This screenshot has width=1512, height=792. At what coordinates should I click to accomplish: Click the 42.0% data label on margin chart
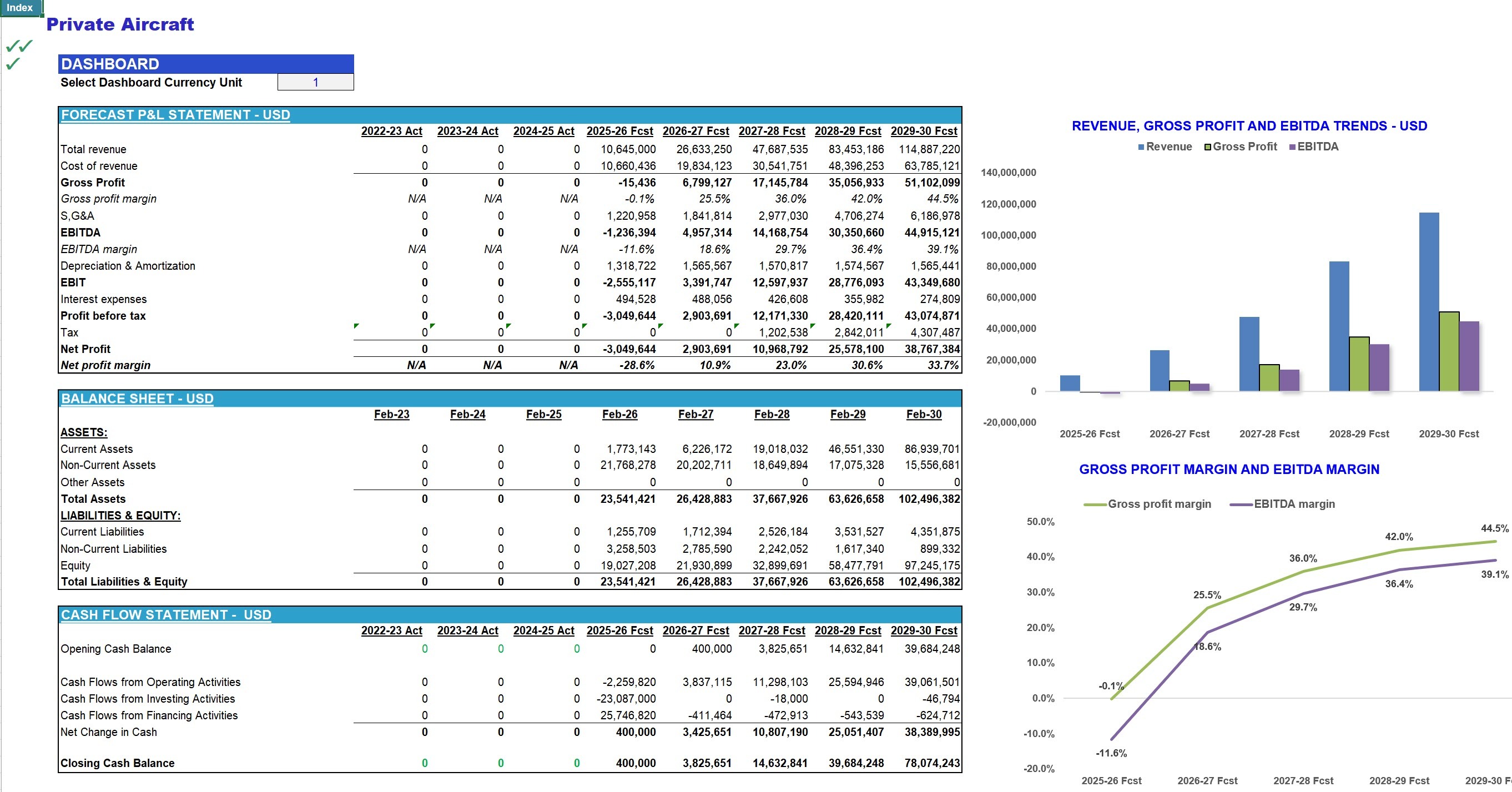[x=1399, y=537]
